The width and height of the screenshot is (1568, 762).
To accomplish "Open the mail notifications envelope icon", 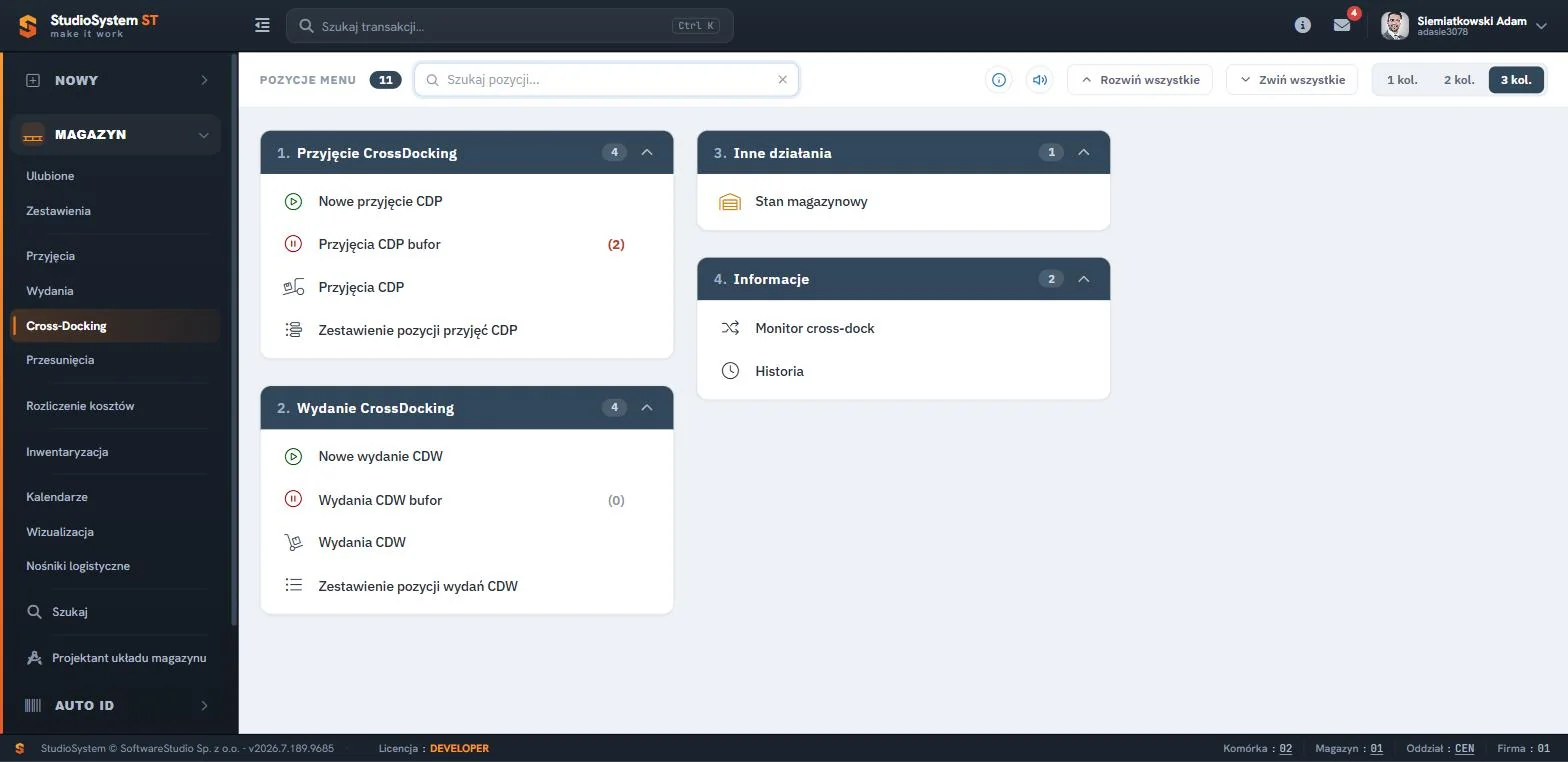I will [1342, 26].
